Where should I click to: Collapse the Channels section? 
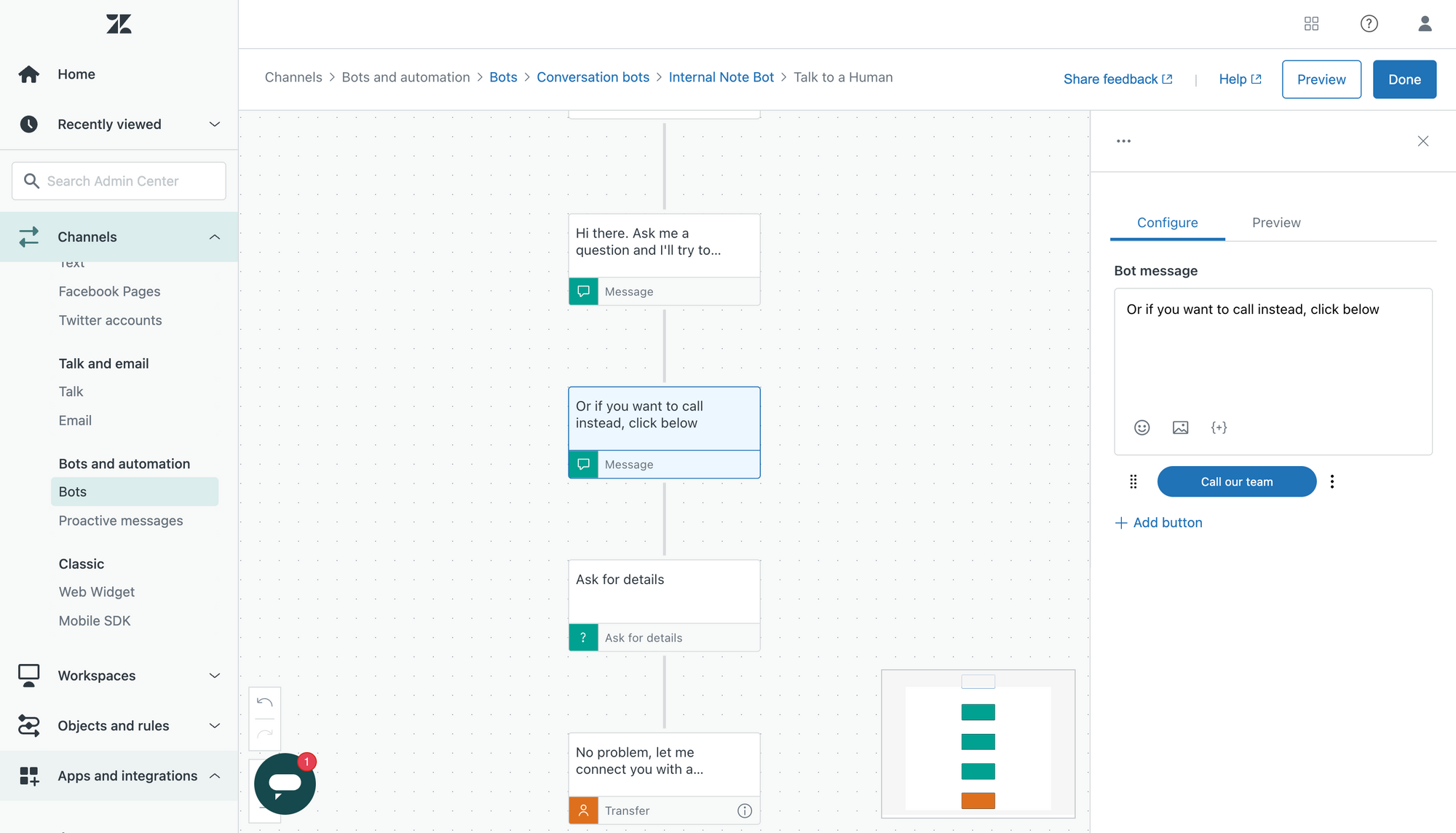pos(214,237)
